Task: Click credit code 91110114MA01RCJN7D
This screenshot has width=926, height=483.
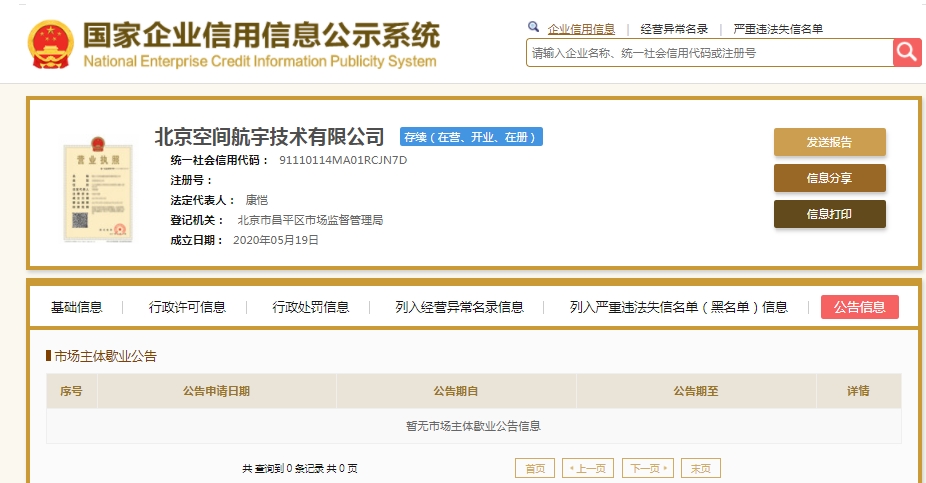Action: pos(343,160)
